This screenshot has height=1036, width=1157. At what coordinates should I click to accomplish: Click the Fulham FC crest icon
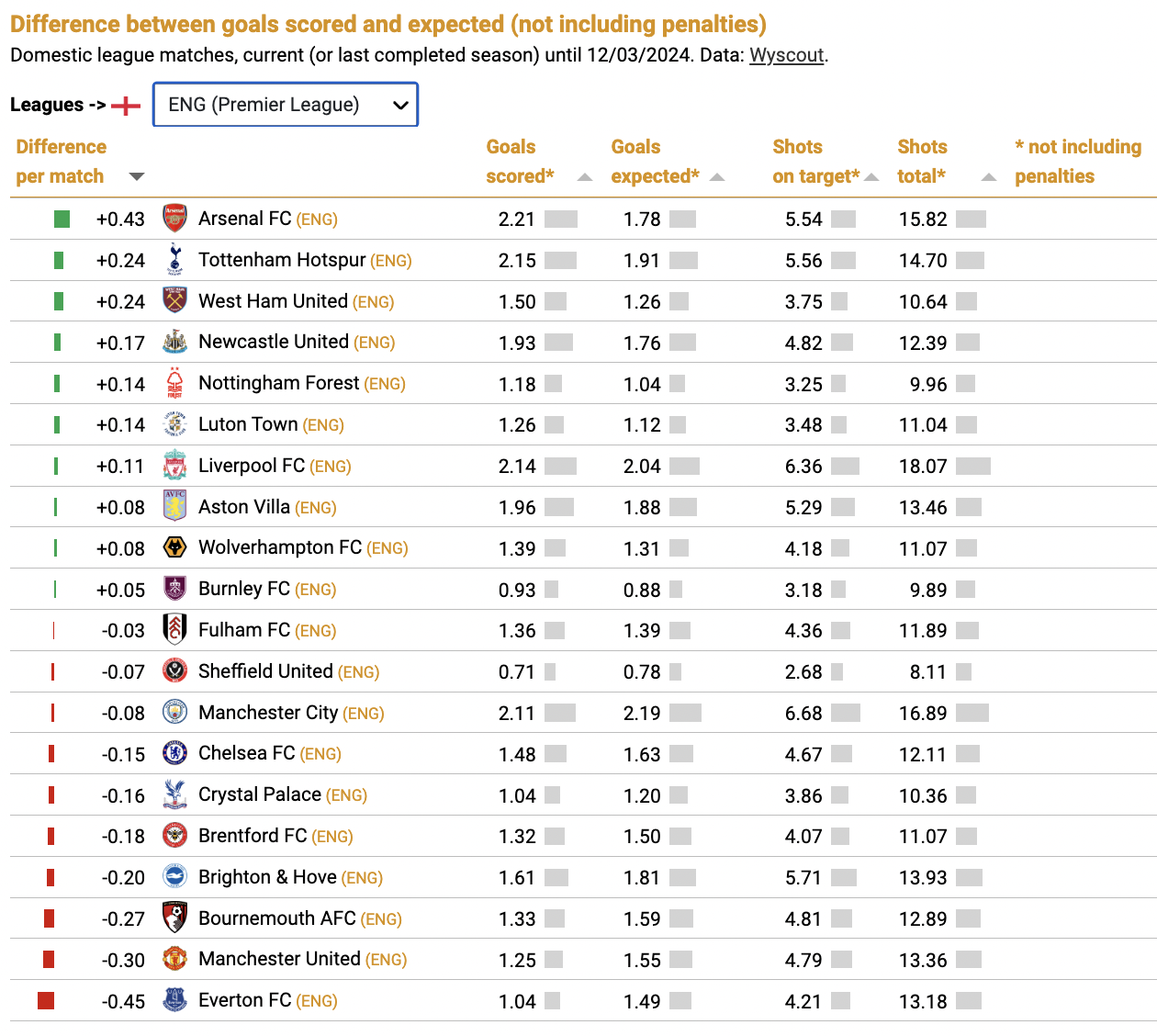coord(174,630)
